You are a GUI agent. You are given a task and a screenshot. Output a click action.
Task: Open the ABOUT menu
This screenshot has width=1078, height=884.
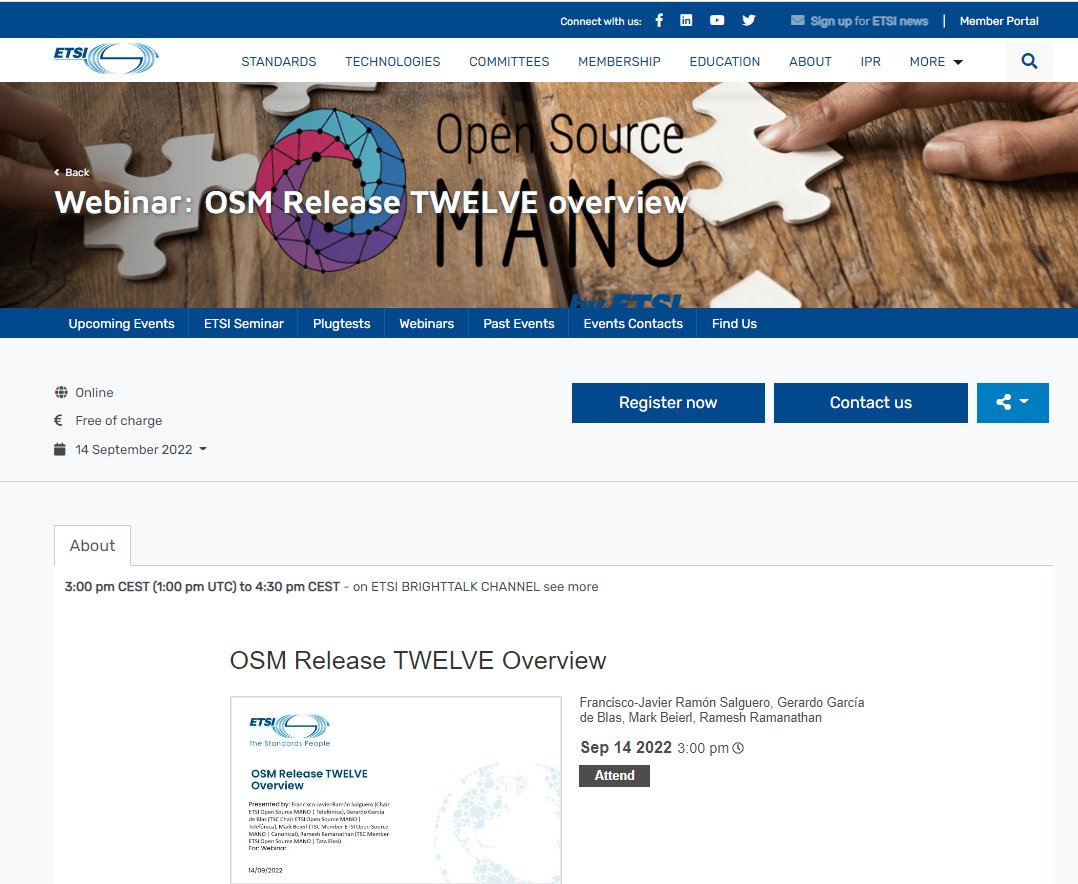tap(810, 62)
